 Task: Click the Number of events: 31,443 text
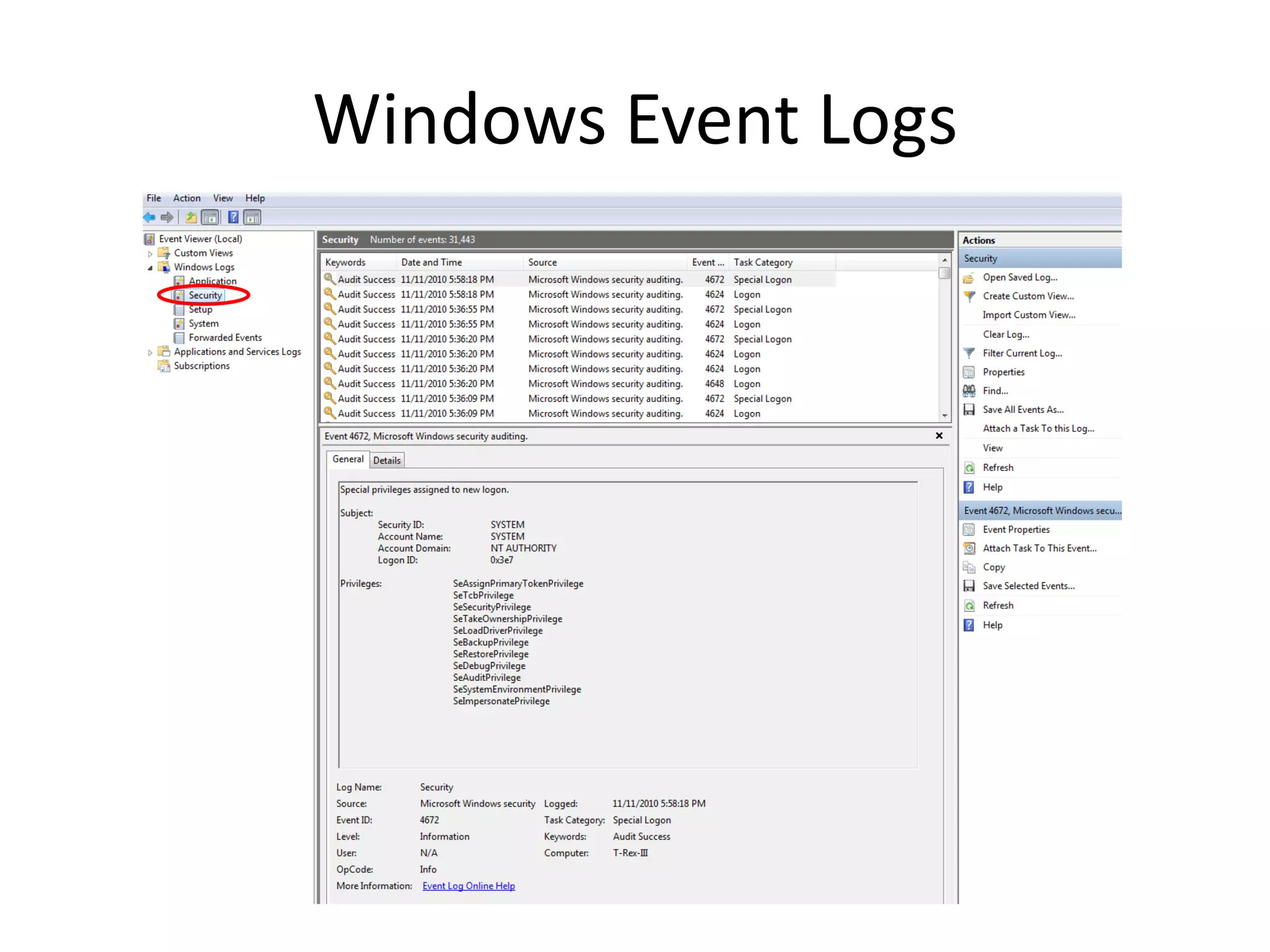click(x=422, y=240)
